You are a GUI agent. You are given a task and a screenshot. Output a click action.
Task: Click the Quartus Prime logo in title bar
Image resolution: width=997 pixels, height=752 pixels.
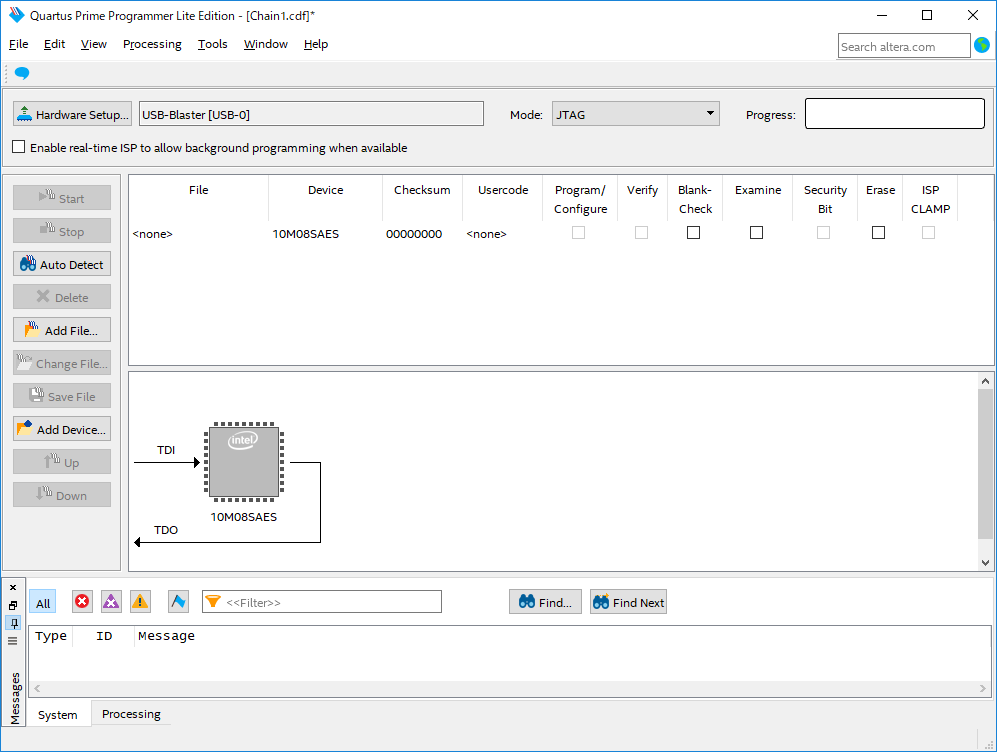pos(16,15)
